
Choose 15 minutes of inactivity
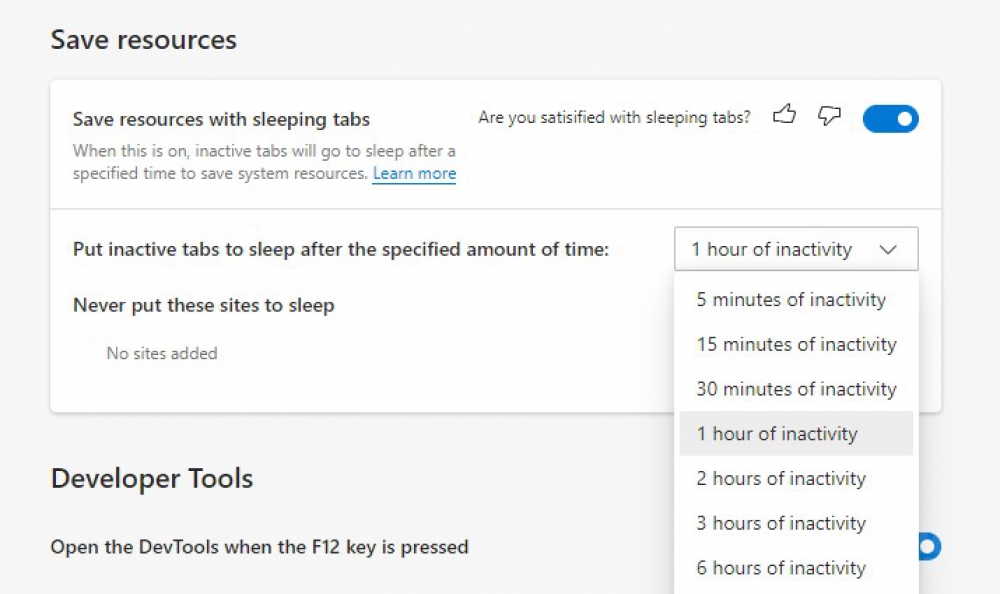pyautogui.click(x=796, y=344)
